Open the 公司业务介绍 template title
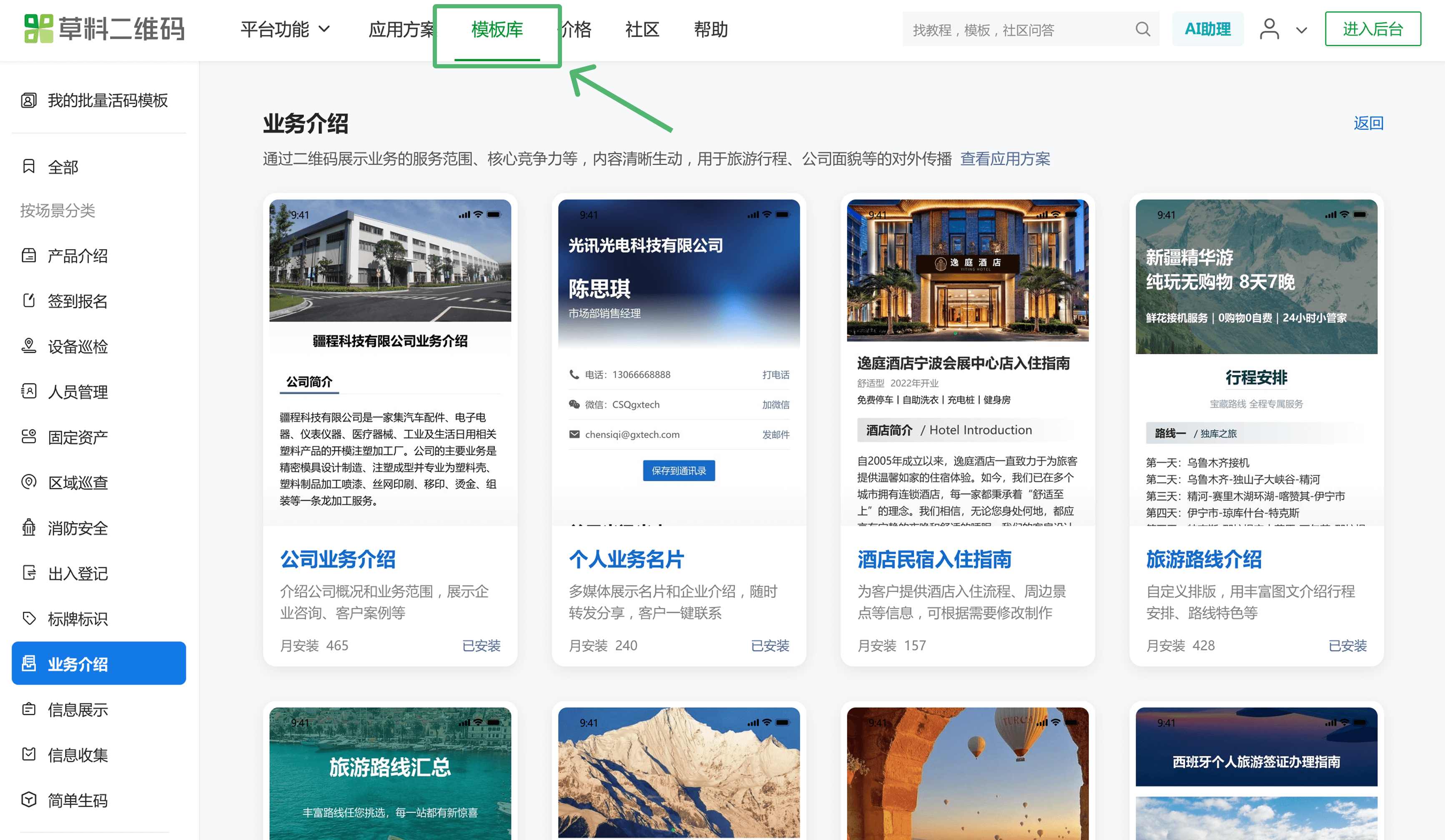The height and width of the screenshot is (840, 1445). coord(338,559)
